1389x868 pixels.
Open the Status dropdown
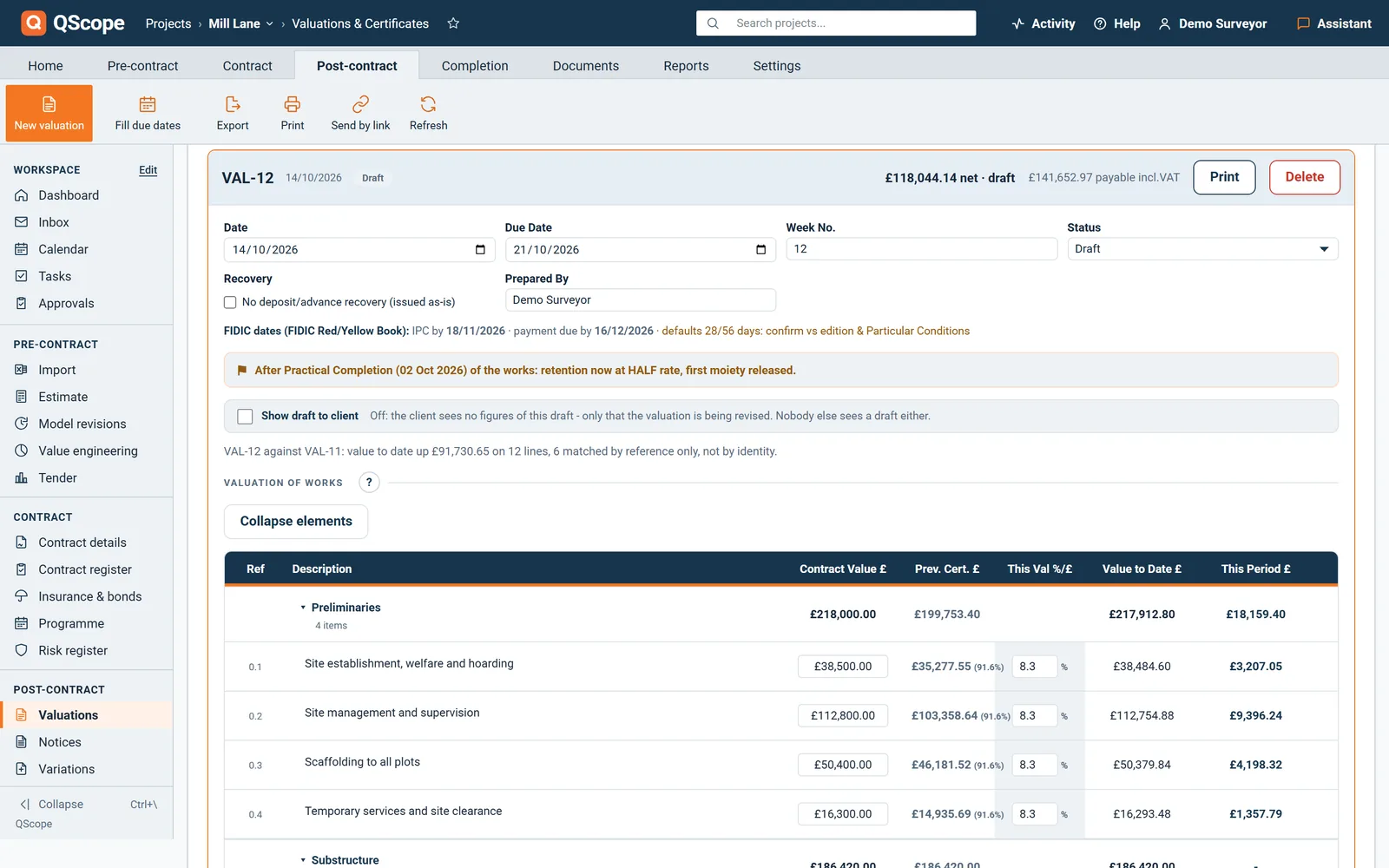tap(1202, 249)
